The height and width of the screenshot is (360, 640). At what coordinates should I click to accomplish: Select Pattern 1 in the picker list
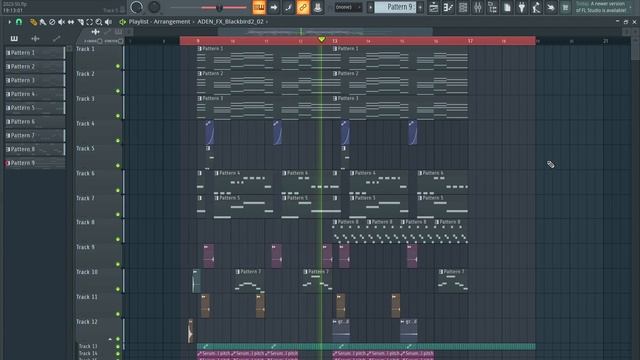(x=35, y=53)
